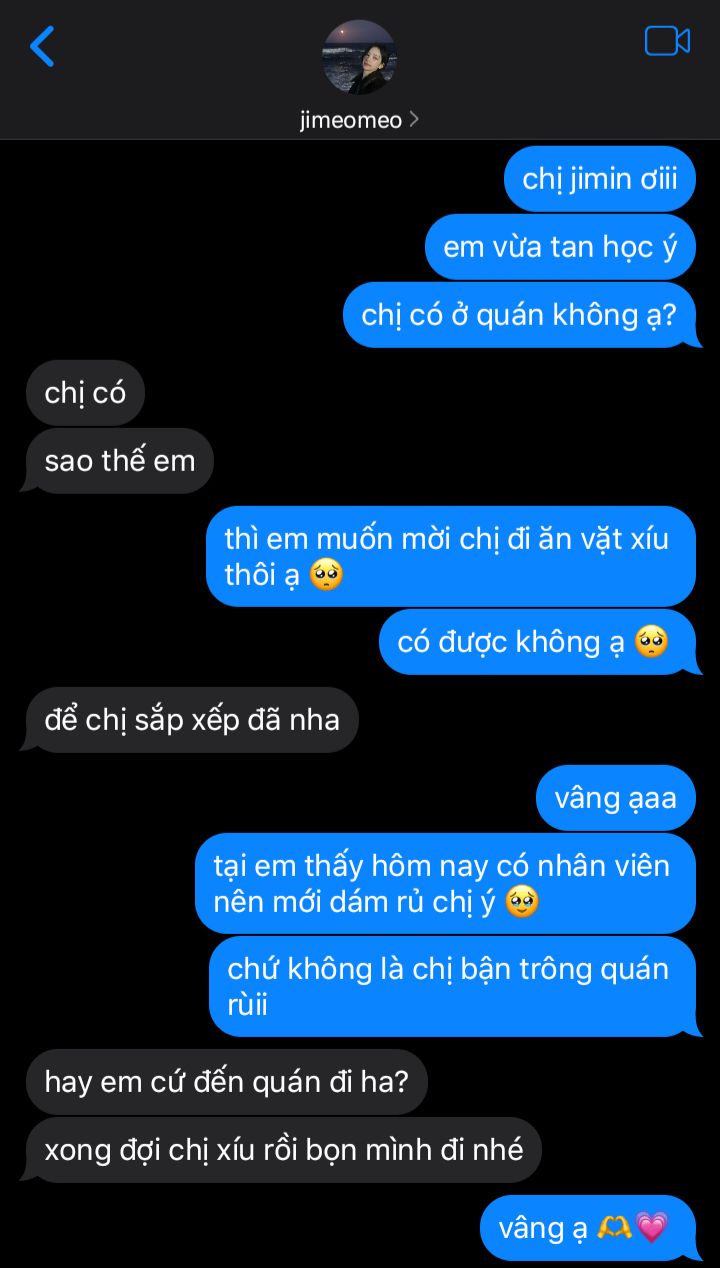Open the jimeomeo contact name

[351, 120]
